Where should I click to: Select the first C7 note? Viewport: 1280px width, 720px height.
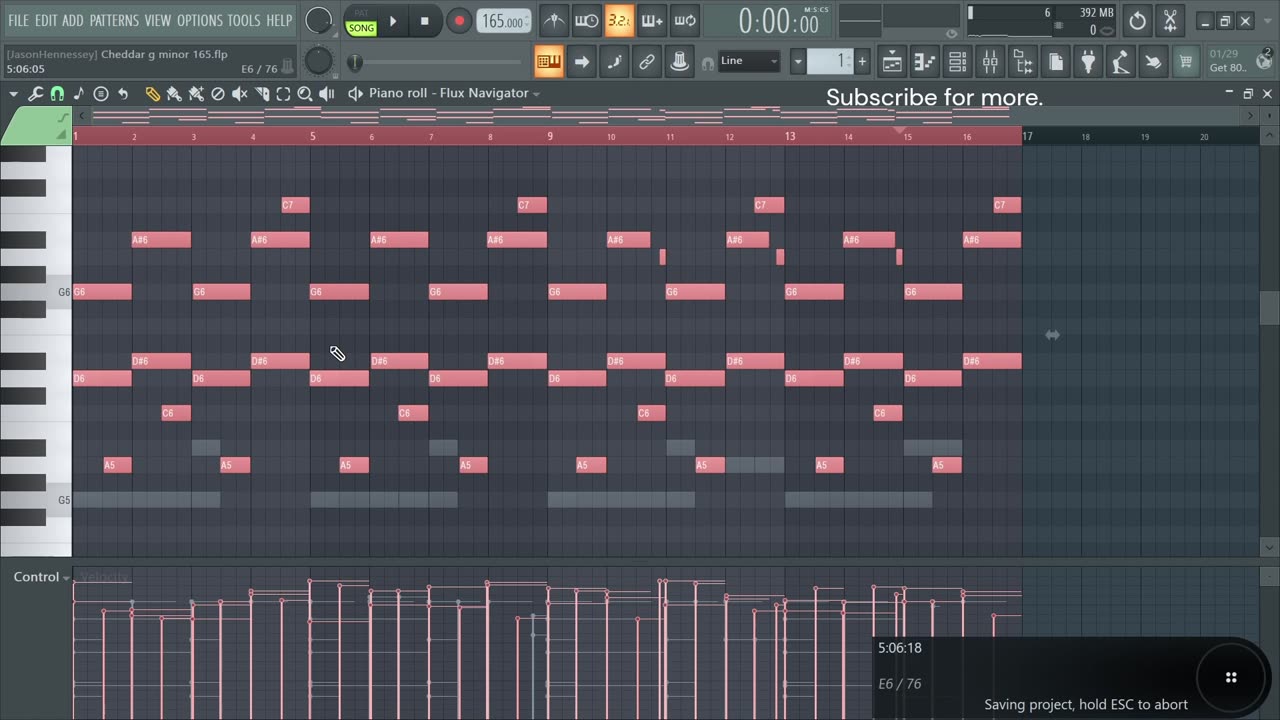click(x=295, y=205)
